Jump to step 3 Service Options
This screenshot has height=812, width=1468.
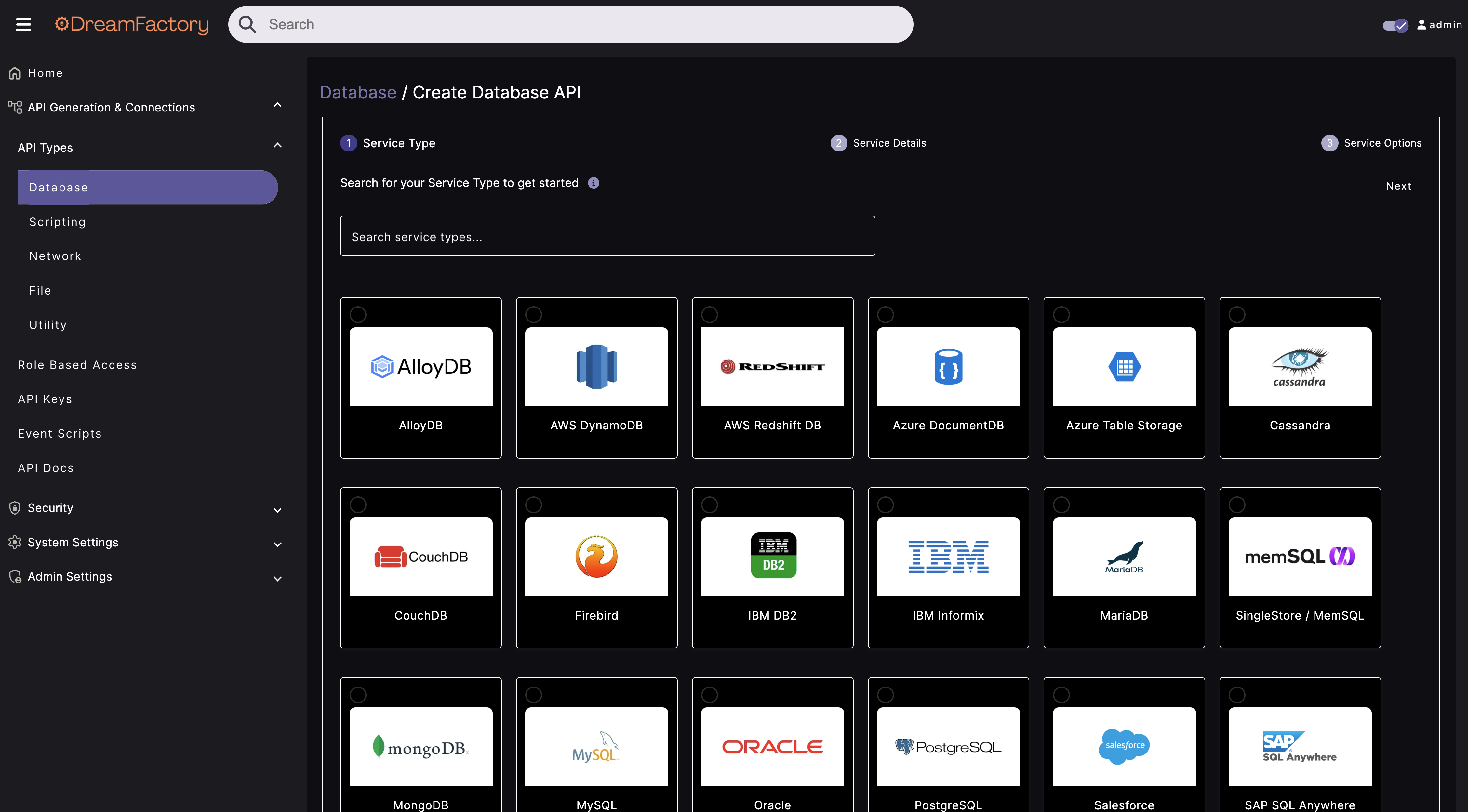[x=1330, y=143]
